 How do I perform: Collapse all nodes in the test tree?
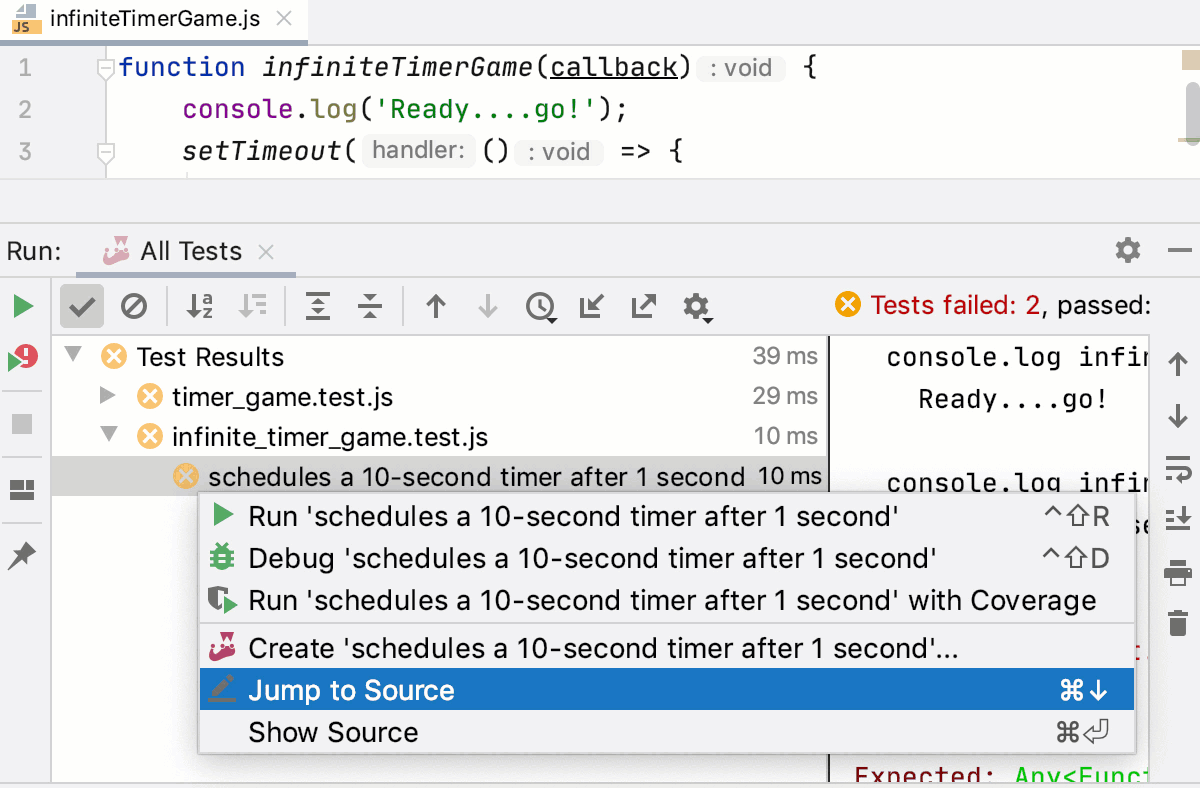point(369,307)
